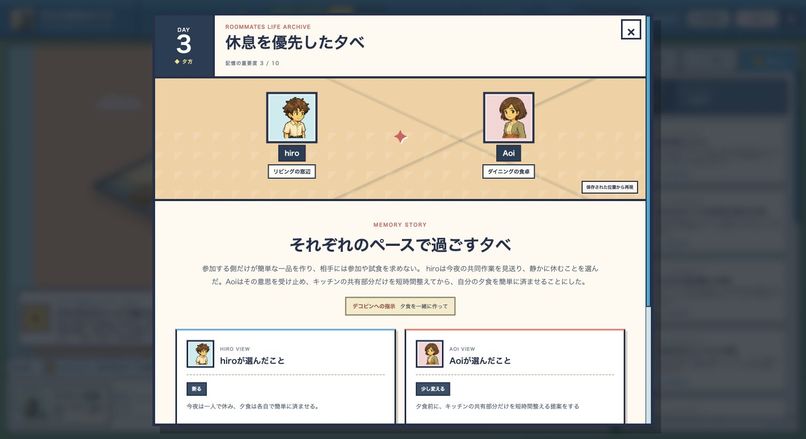
Task: Click the HIRO VIEW label
Action: (x=234, y=349)
